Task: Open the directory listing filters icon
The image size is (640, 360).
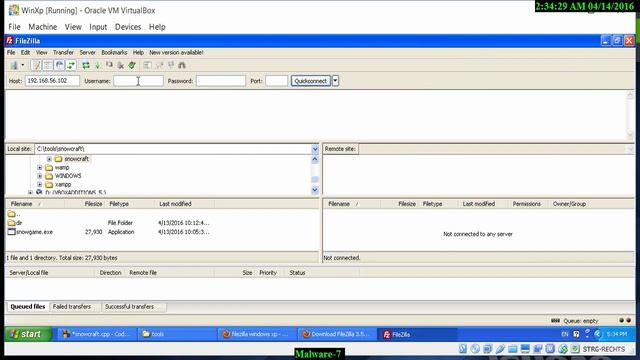Action: (x=147, y=65)
